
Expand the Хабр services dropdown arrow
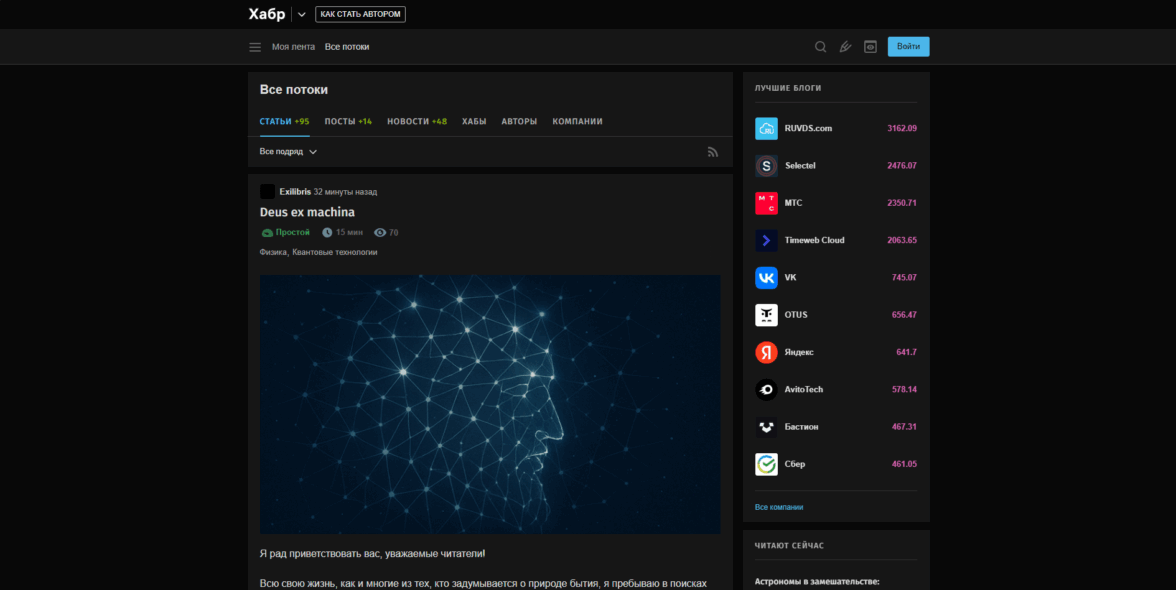click(302, 15)
